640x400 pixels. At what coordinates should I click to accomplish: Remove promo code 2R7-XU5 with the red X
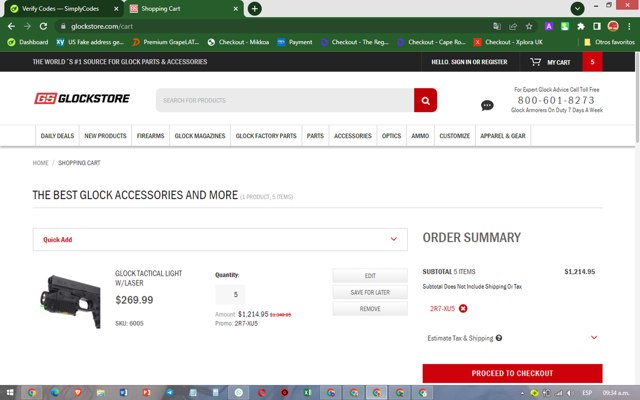[463, 308]
